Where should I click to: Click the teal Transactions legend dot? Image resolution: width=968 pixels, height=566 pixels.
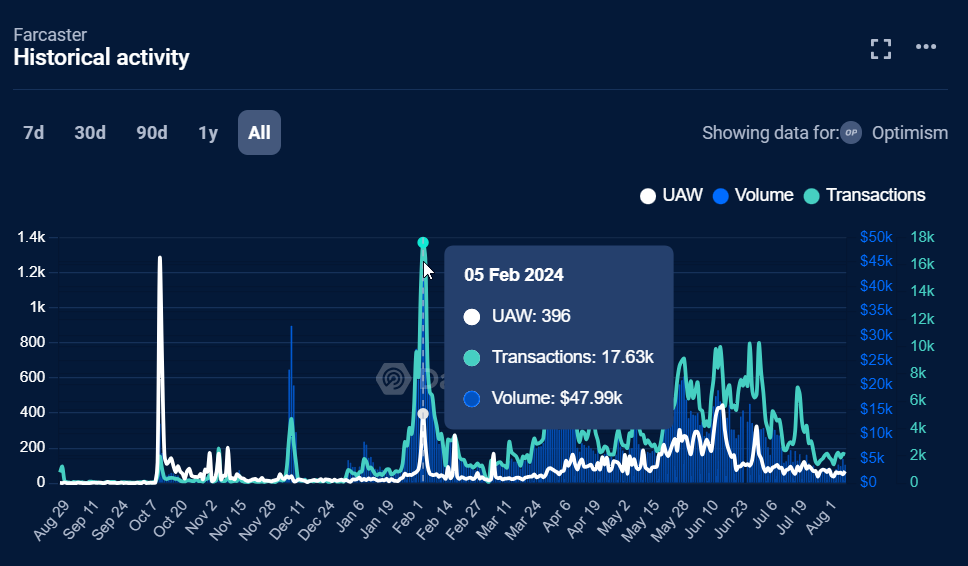(811, 196)
